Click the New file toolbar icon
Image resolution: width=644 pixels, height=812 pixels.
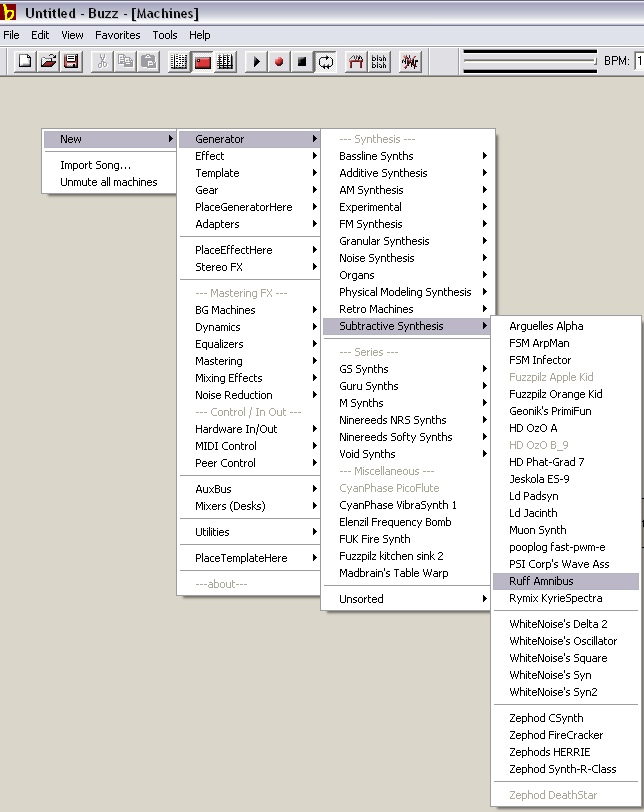tap(25, 62)
